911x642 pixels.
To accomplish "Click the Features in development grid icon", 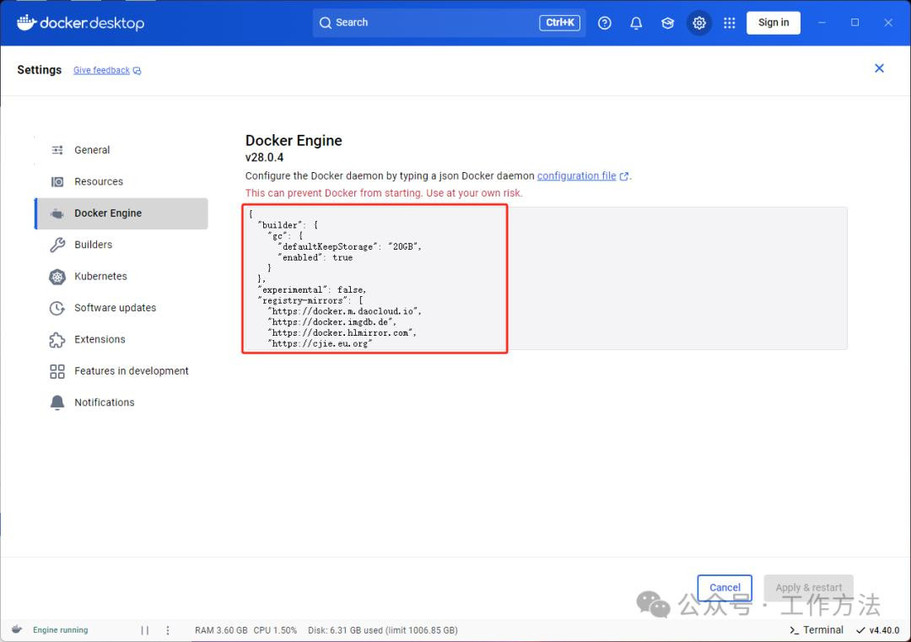I will tap(57, 371).
